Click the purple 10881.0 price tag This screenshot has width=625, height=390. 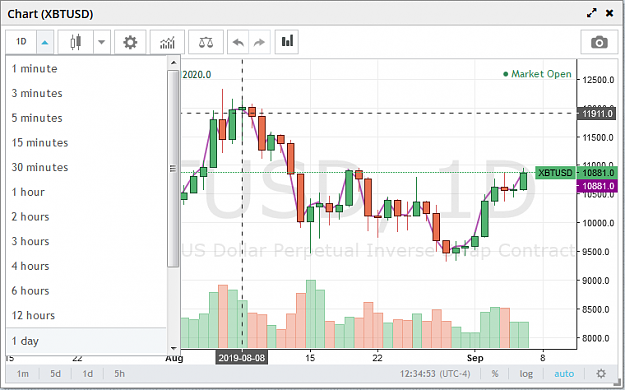point(597,186)
